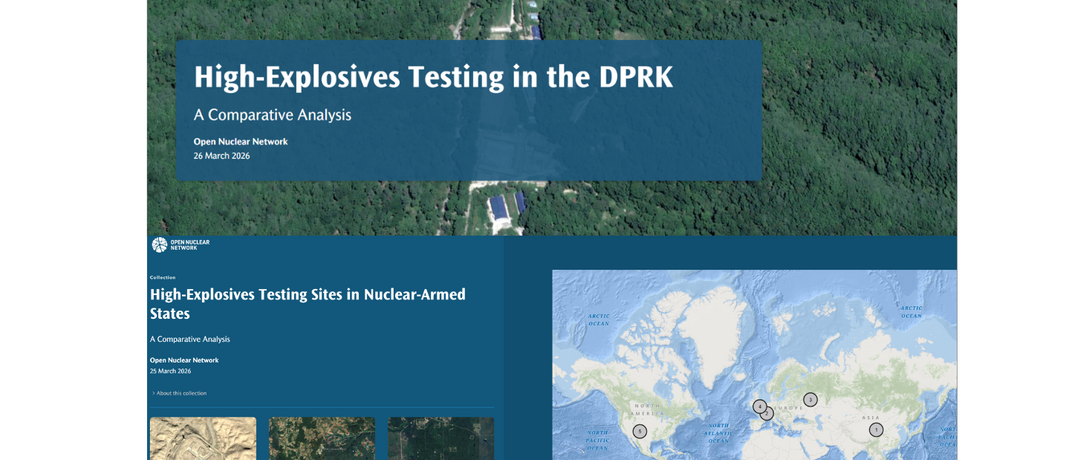This screenshot has height=460, width=1092.
Task: Open the third dark satellite thumbnail
Action: [x=441, y=439]
